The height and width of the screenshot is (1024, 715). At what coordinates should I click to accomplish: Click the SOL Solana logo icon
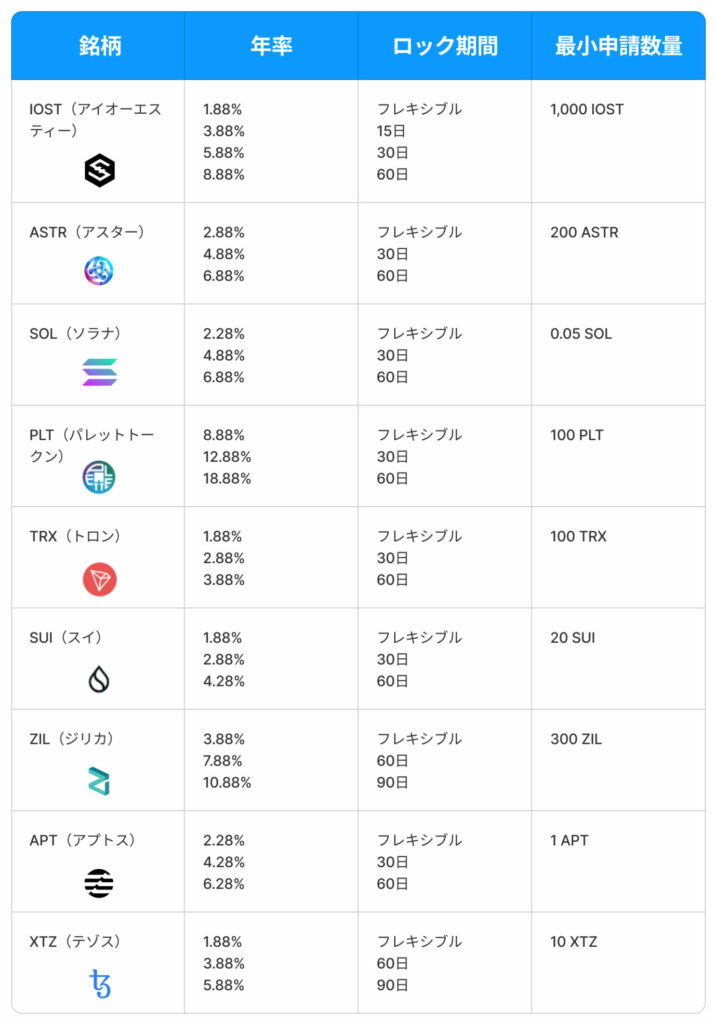tap(99, 372)
